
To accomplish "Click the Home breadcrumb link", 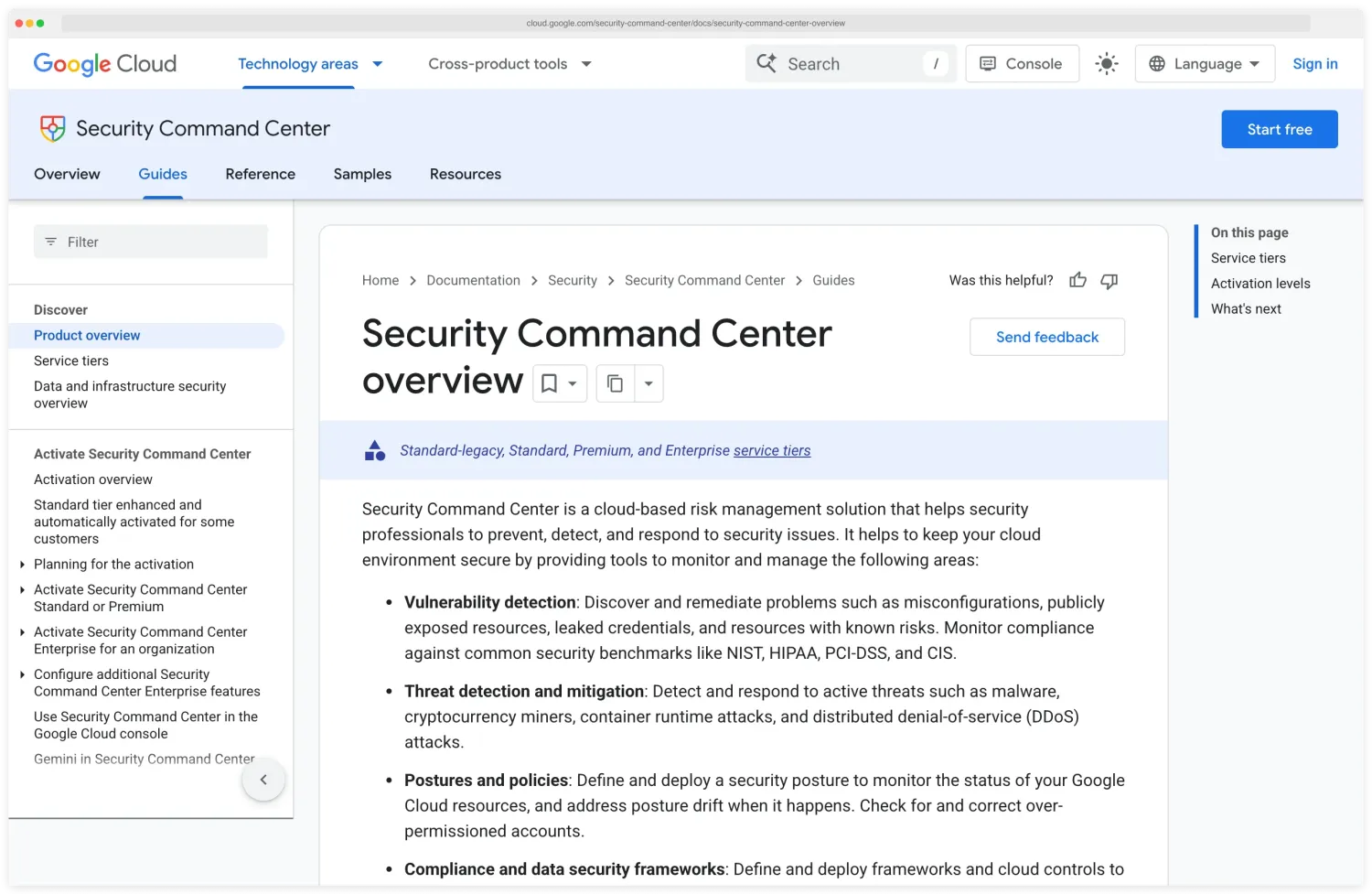I will (381, 281).
